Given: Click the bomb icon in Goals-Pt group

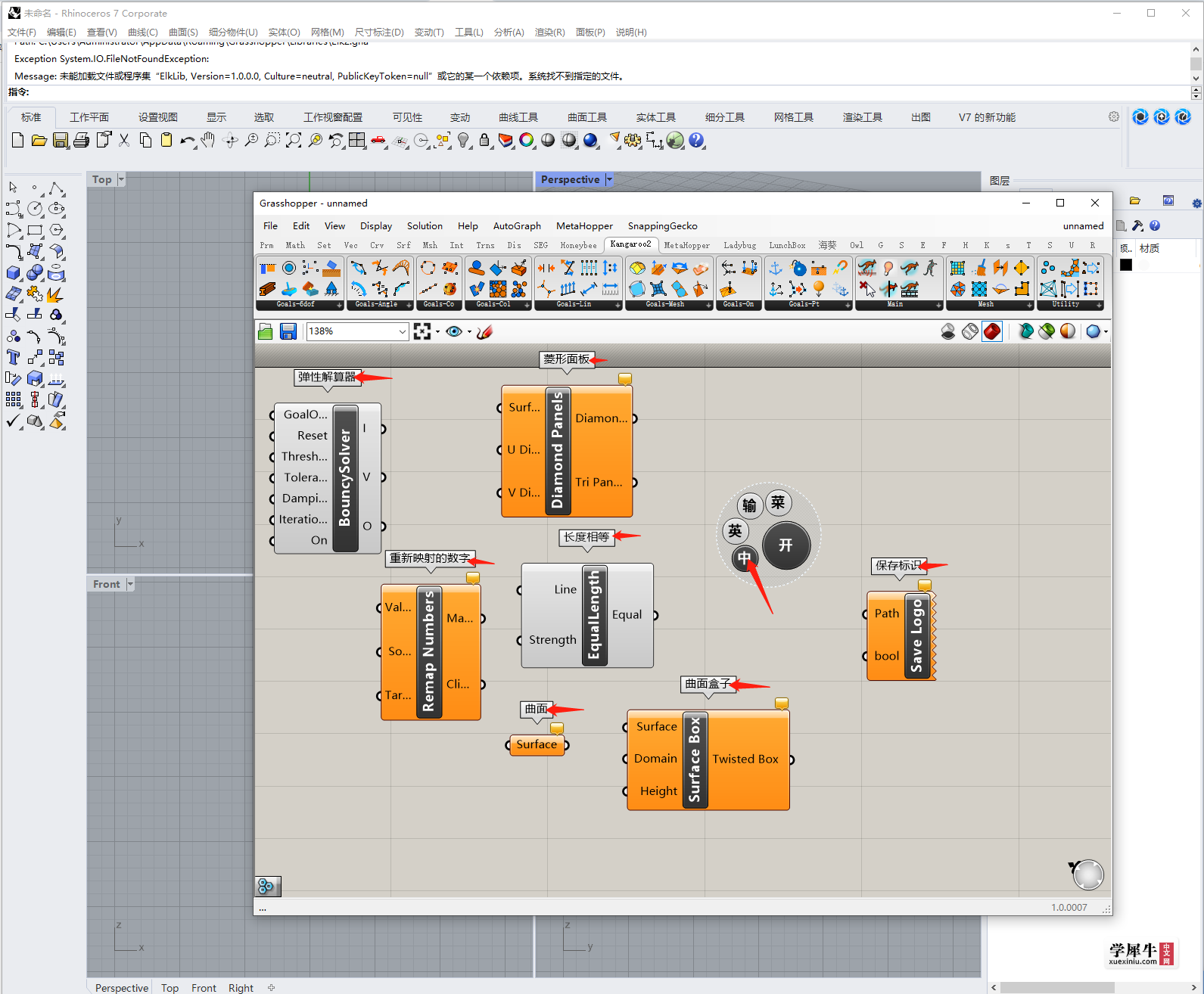Looking at the screenshot, I should click(798, 268).
